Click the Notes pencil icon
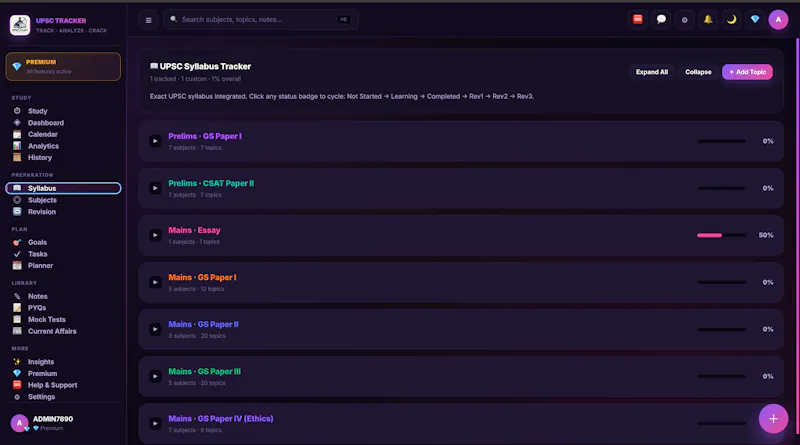The image size is (800, 445). (x=17, y=296)
